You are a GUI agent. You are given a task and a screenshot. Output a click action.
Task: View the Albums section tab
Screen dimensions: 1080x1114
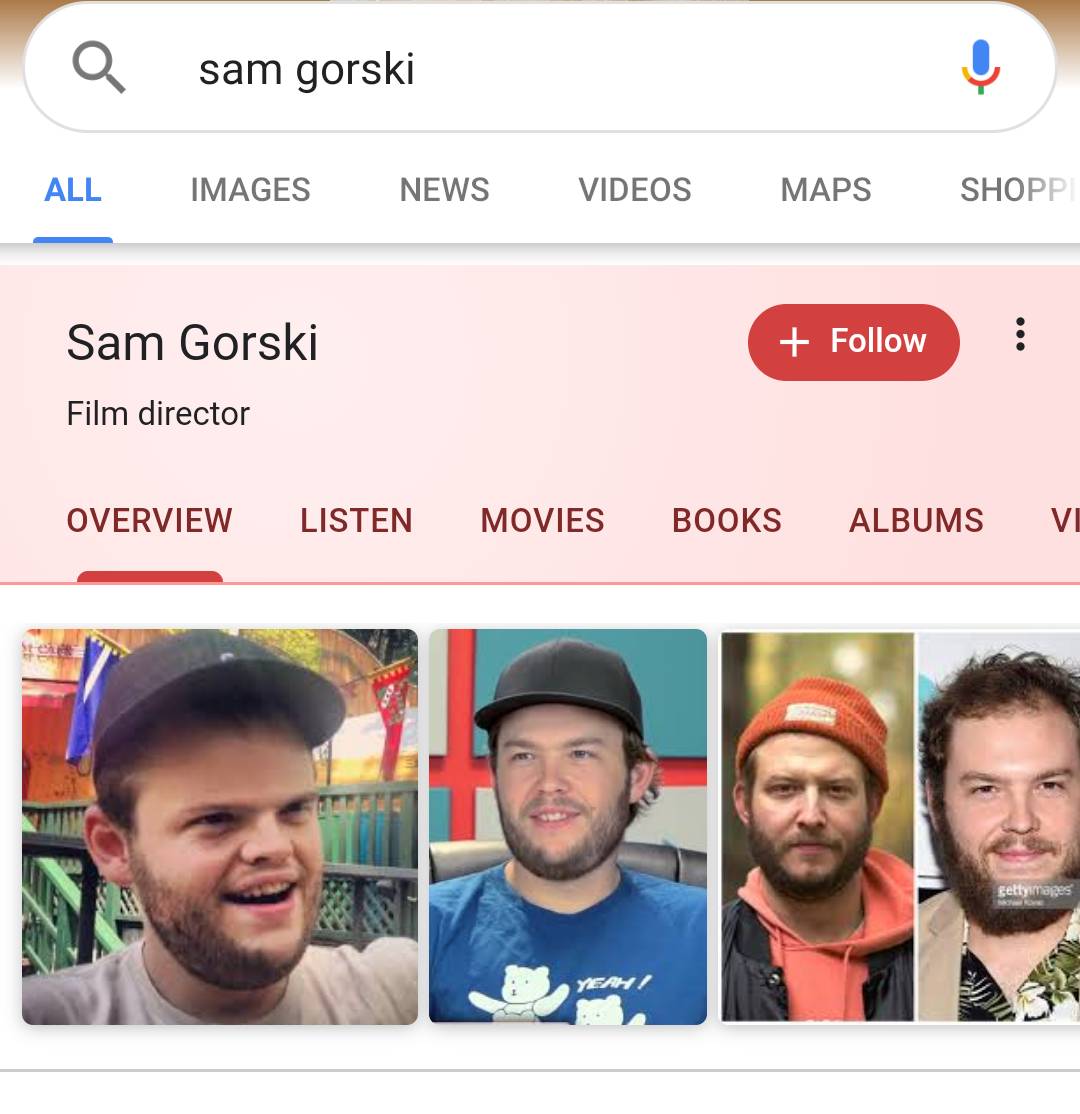click(x=916, y=521)
